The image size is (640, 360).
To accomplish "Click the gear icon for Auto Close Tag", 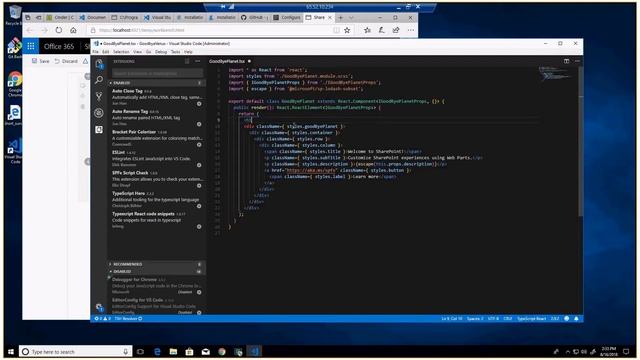I will [199, 104].
